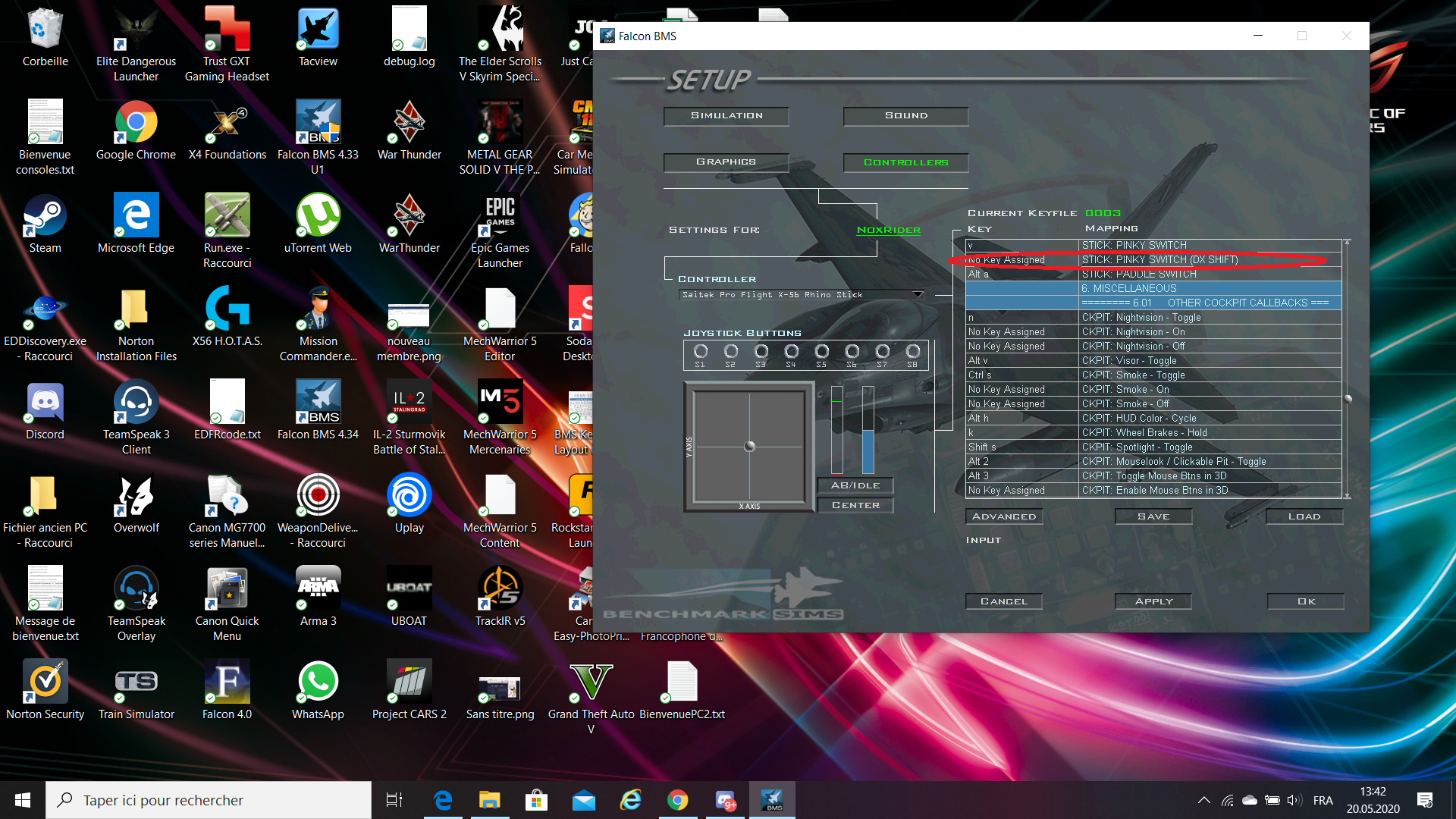This screenshot has width=1456, height=819.
Task: Click the taskbar search box
Action: [x=209, y=800]
